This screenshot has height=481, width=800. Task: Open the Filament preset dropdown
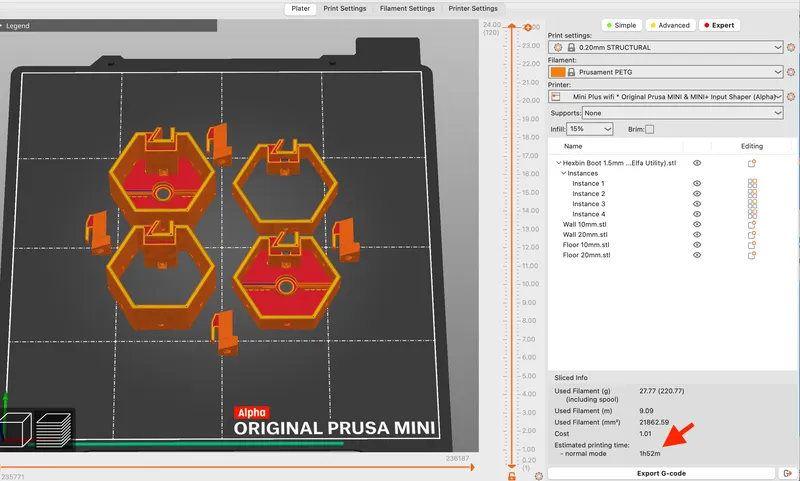tap(666, 72)
